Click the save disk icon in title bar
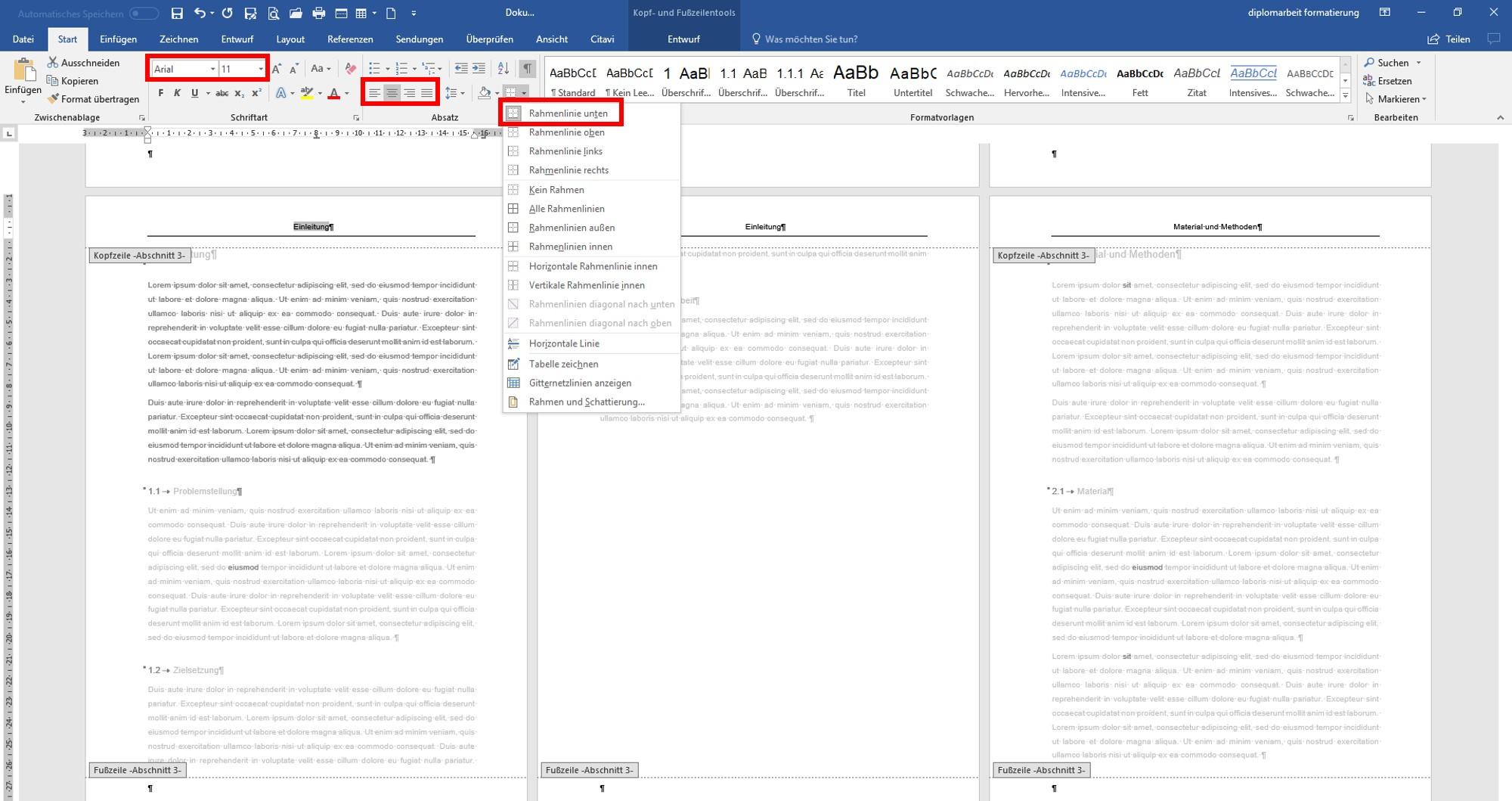The image size is (1512, 801). point(177,13)
